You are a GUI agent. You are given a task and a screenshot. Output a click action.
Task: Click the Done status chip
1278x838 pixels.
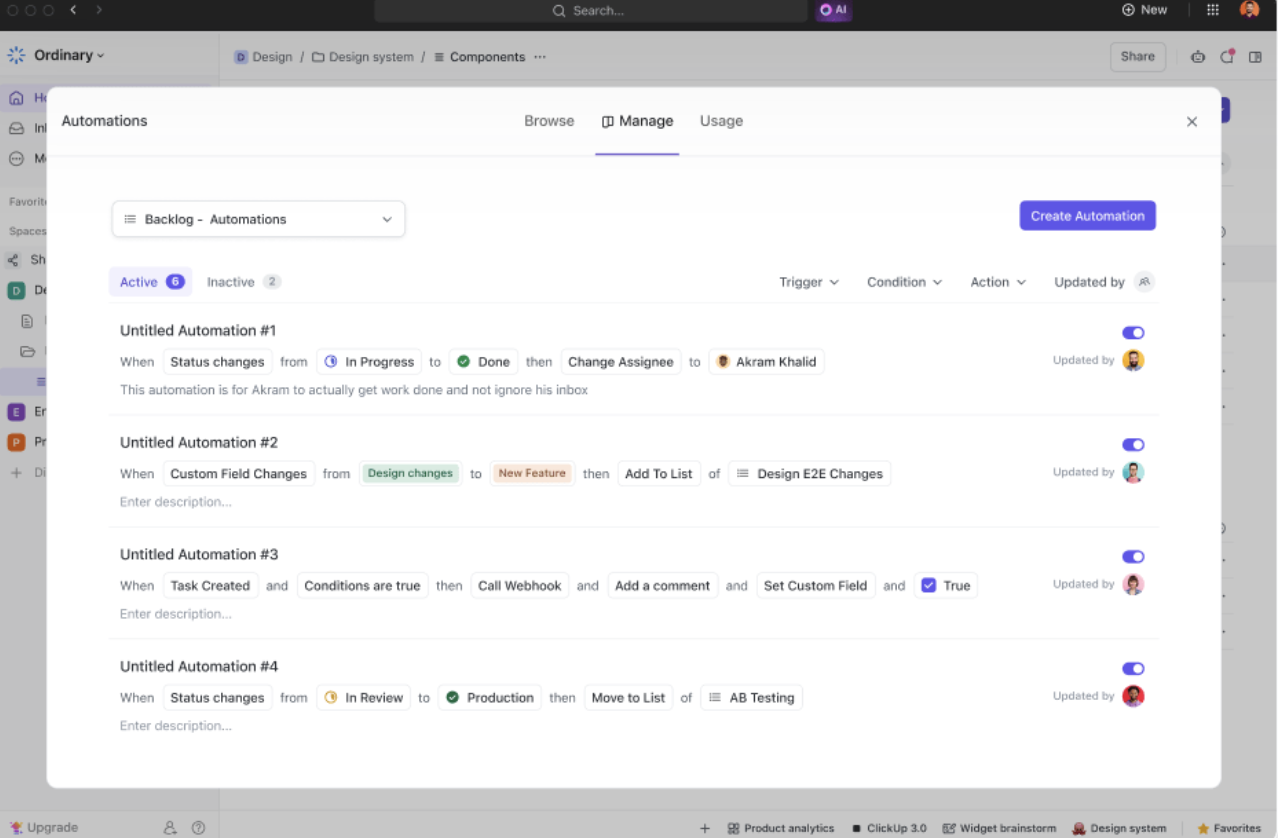[483, 362]
